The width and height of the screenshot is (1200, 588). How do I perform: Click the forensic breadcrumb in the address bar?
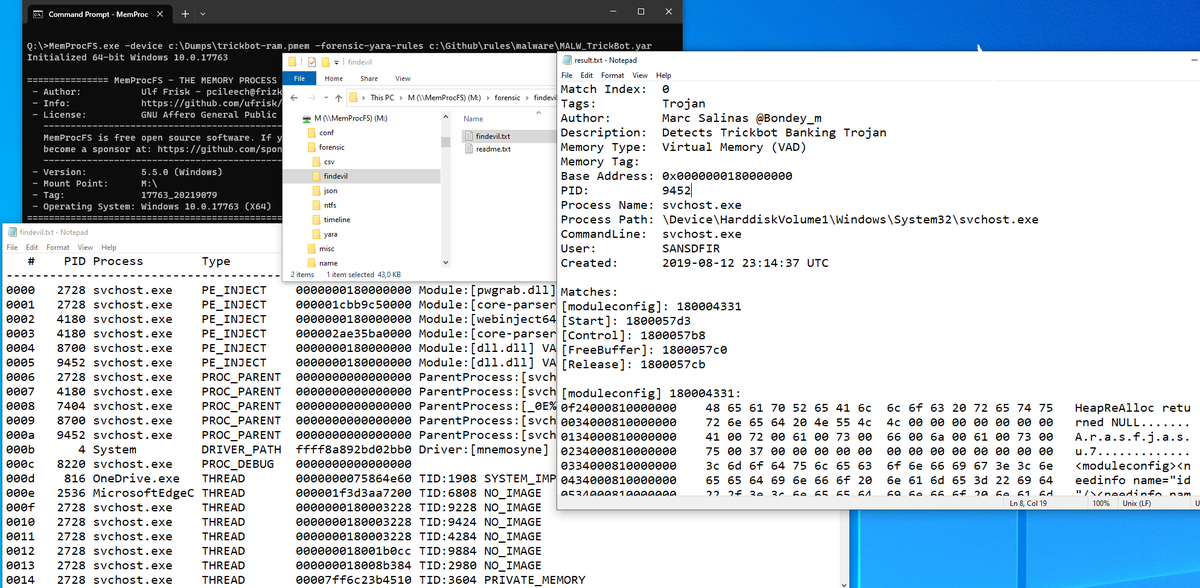pyautogui.click(x=508, y=98)
